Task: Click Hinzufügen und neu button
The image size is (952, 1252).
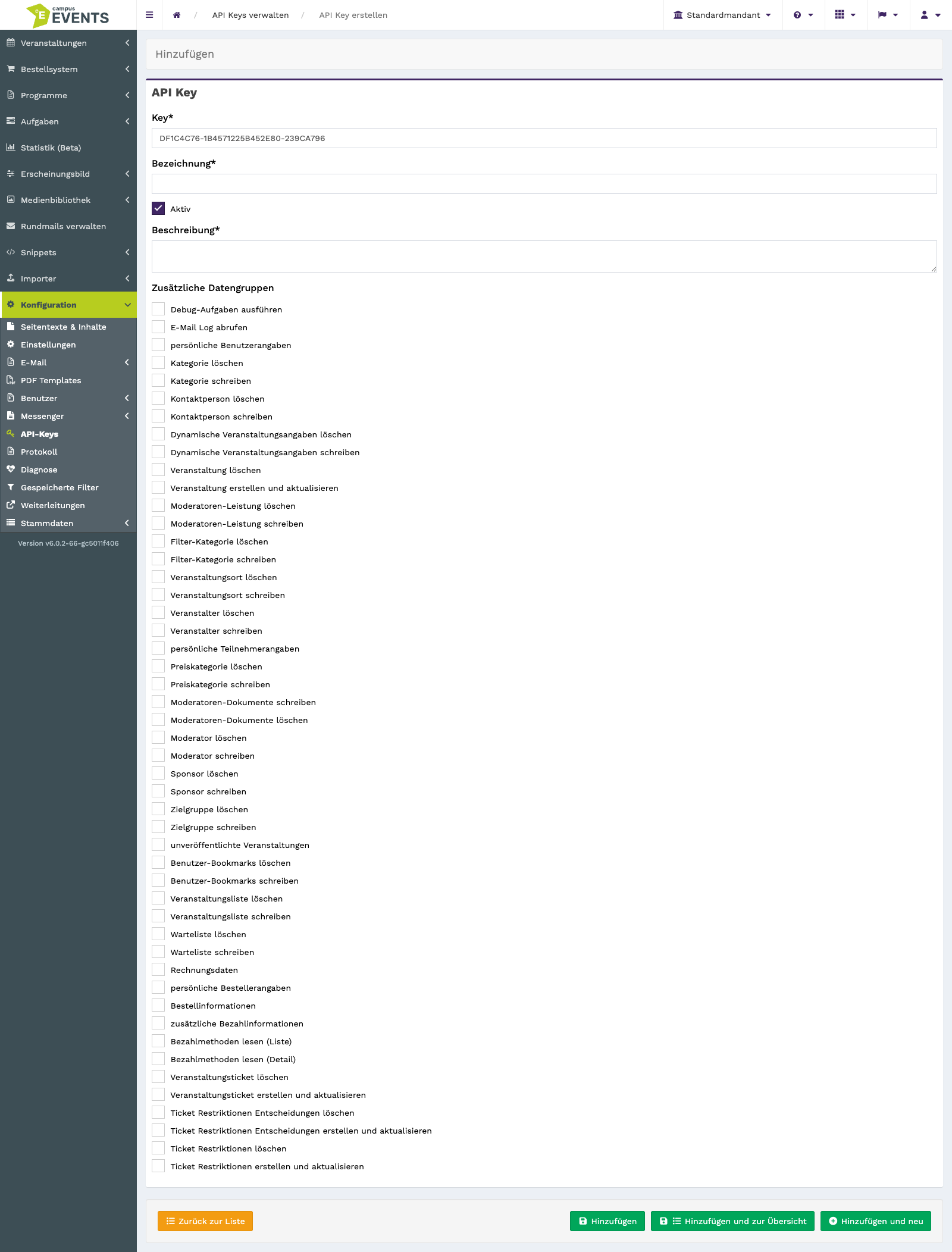Action: point(876,1221)
